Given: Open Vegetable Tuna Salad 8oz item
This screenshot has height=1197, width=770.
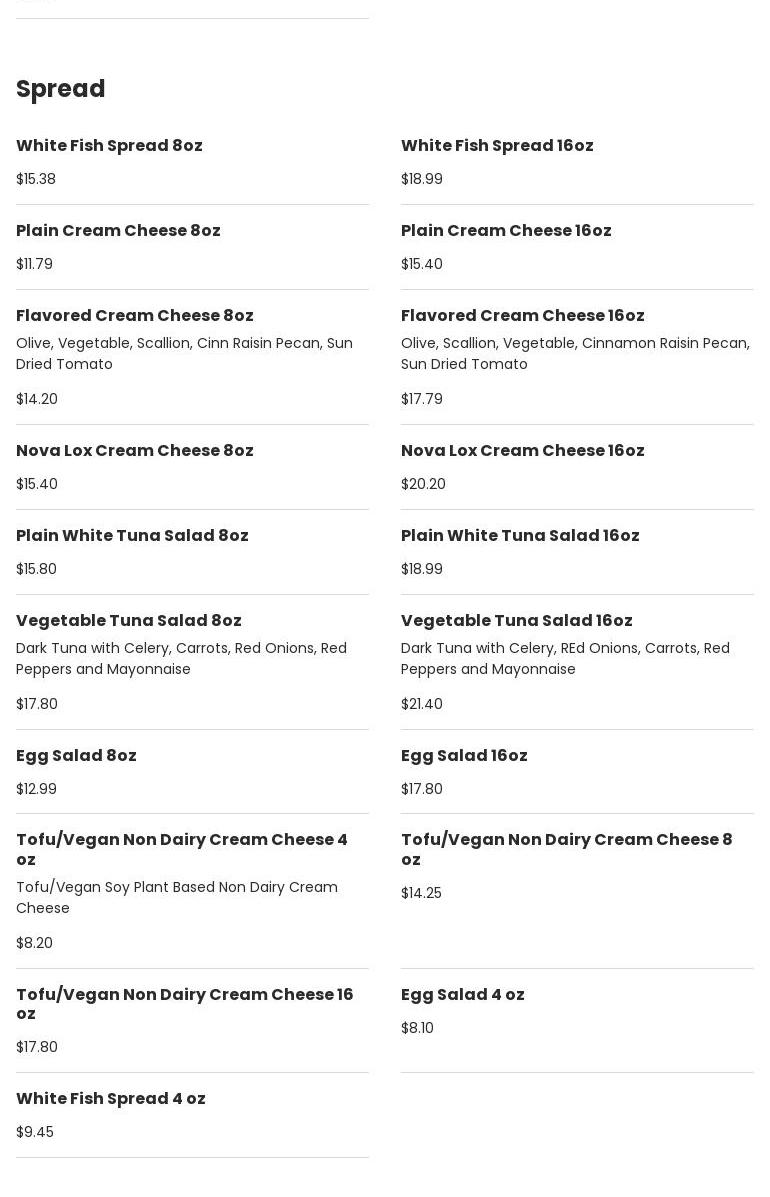Looking at the screenshot, I should (129, 621).
